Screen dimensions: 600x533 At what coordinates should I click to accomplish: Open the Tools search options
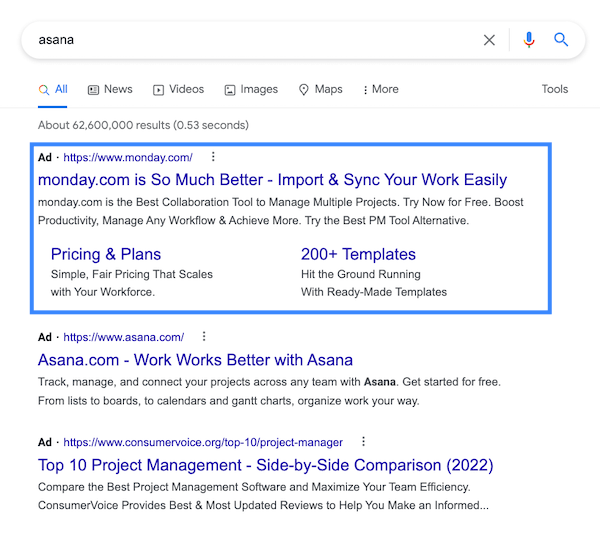[554, 89]
